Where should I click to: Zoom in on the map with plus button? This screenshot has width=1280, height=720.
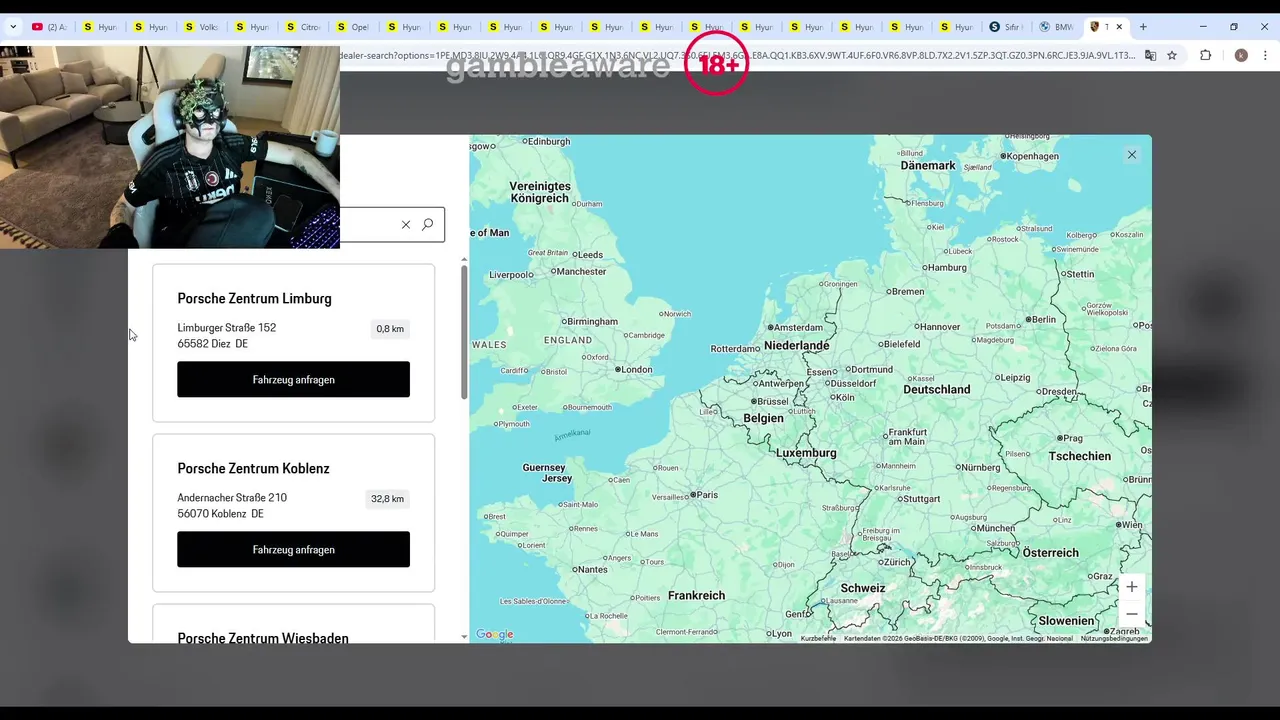[1132, 587]
